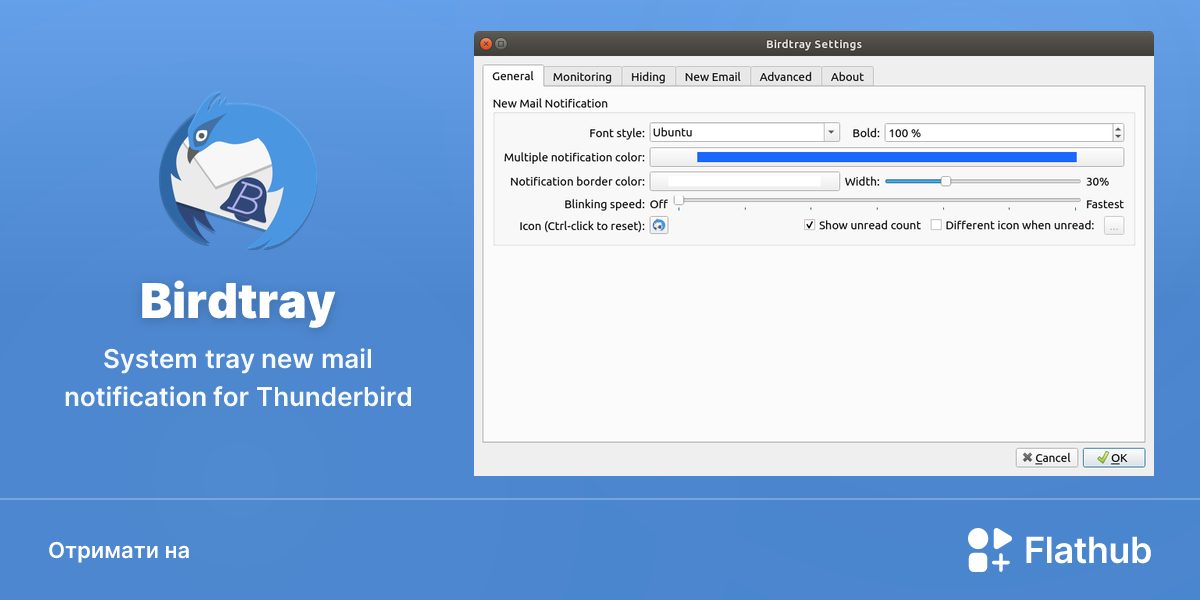The image size is (1200, 600).
Task: Pick the notification border color swatch
Action: [x=745, y=181]
